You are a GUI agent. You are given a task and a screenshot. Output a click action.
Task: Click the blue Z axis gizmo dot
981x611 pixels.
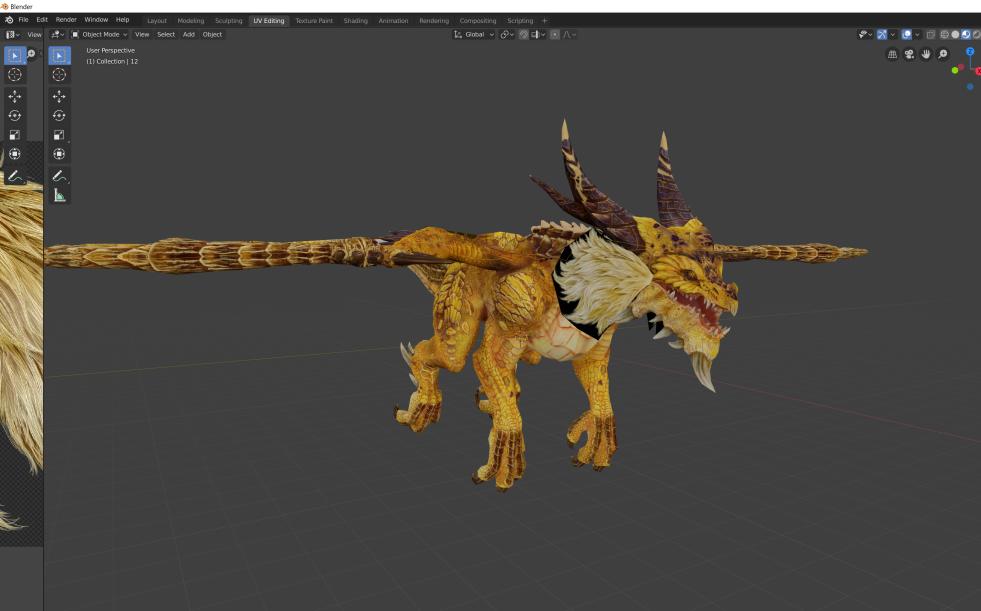tap(970, 52)
